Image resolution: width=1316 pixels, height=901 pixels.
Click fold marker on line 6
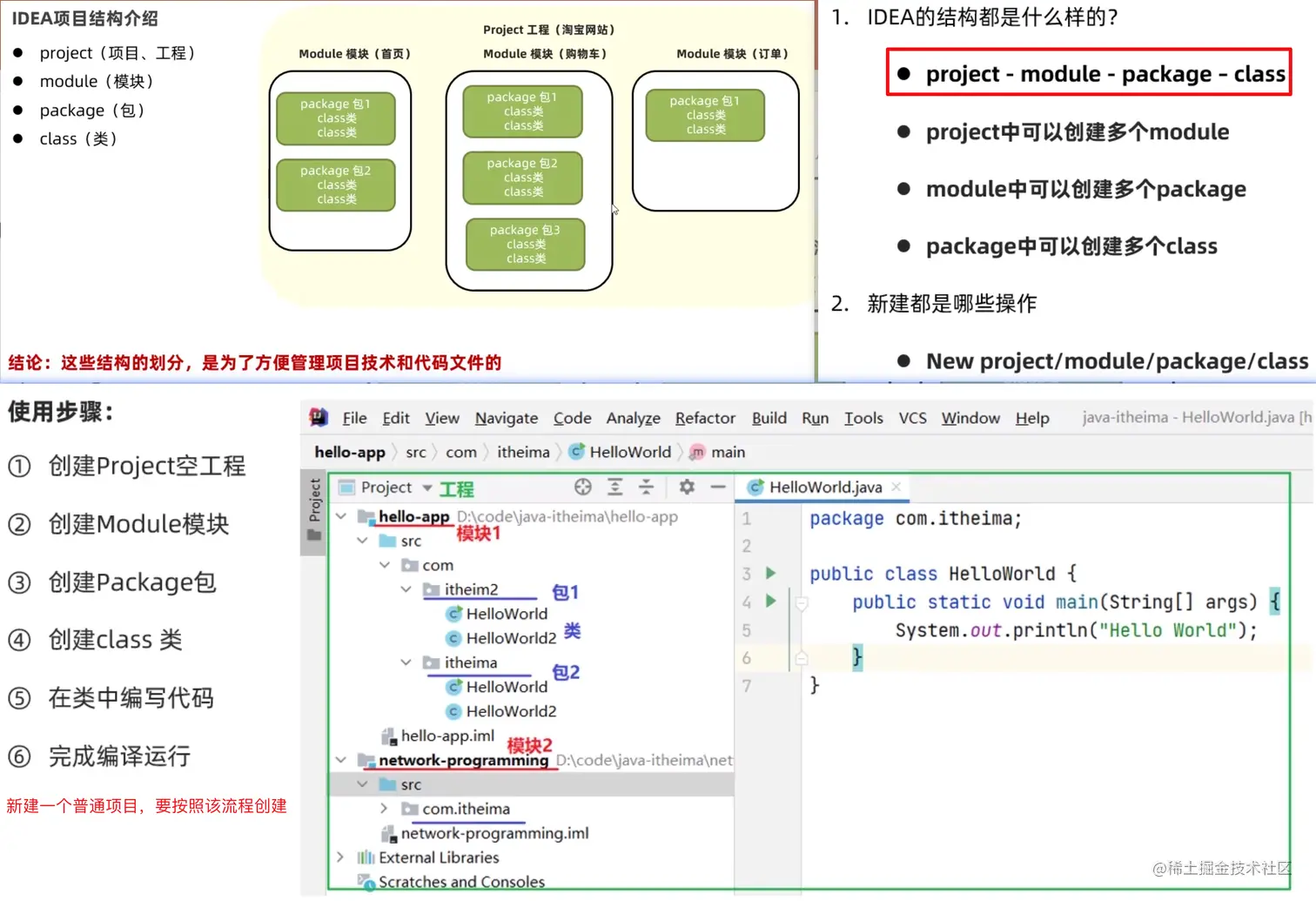click(802, 657)
